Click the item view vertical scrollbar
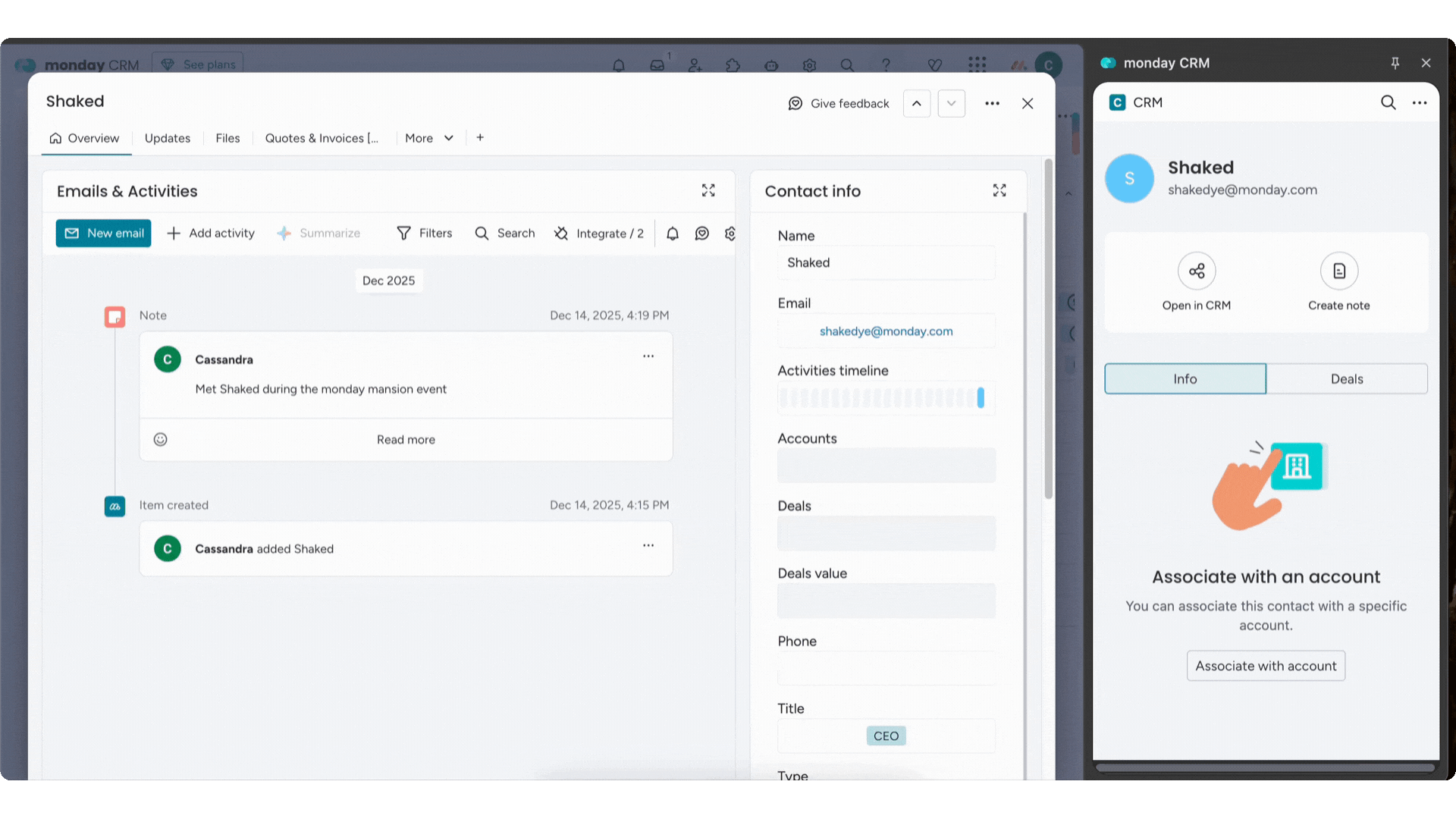The image size is (1456, 819). point(1049,328)
